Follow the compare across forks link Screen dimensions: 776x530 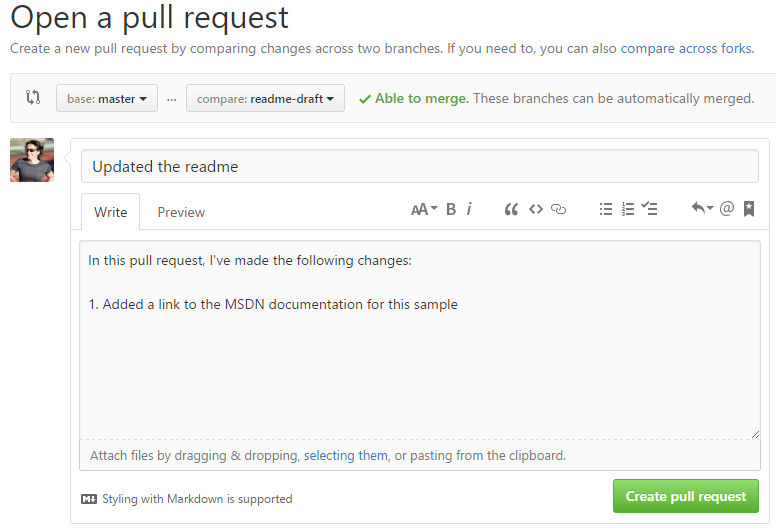(686, 48)
